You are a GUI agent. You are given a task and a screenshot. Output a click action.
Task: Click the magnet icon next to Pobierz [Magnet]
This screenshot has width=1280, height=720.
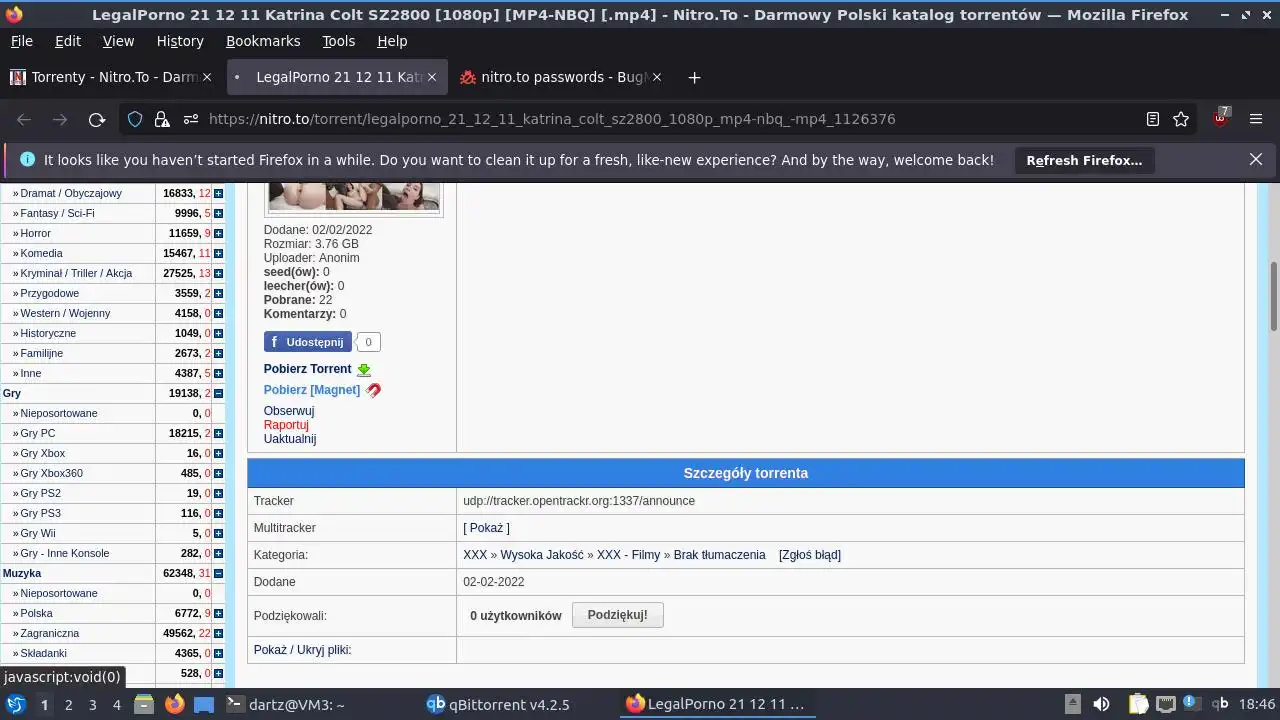pyautogui.click(x=373, y=390)
